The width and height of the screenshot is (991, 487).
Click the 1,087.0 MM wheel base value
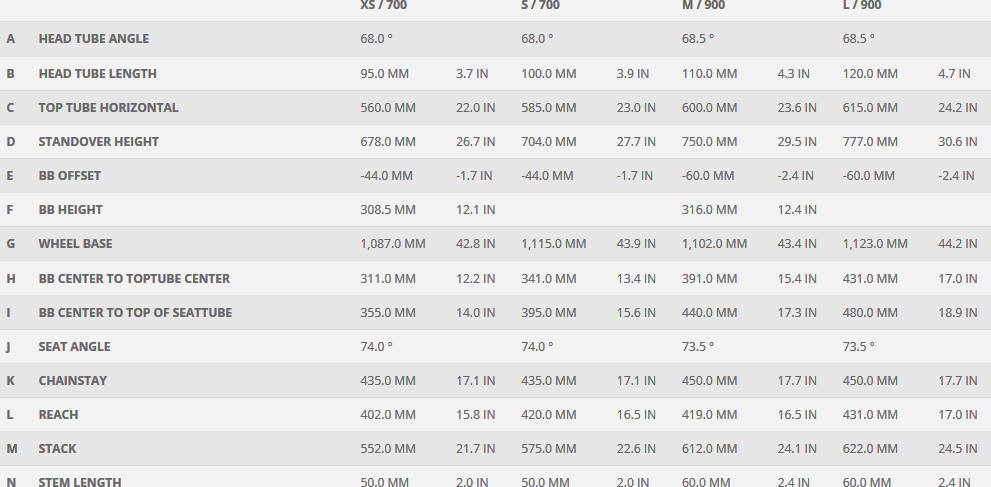click(x=393, y=244)
